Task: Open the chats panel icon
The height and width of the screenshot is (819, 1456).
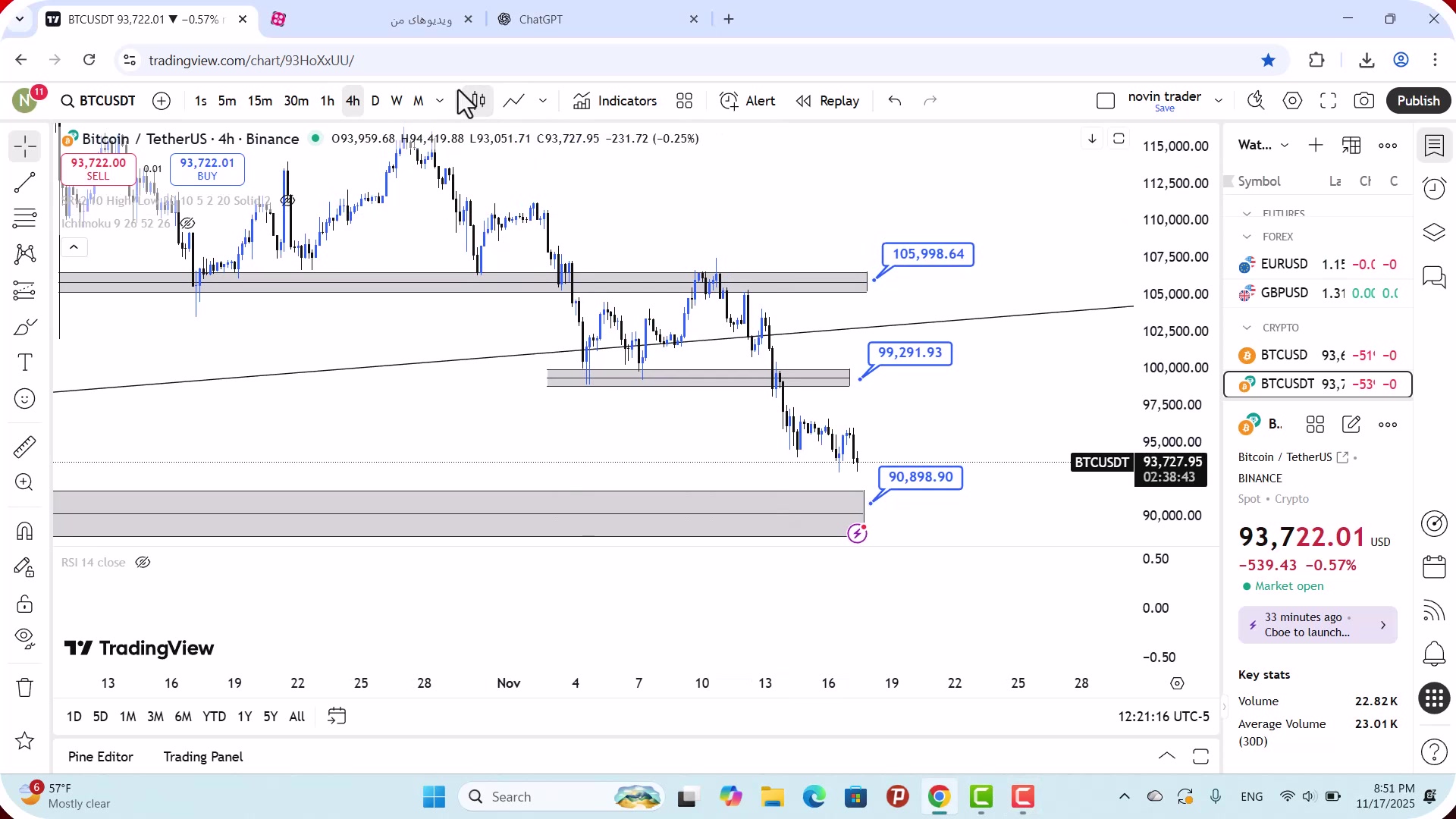Action: click(x=1434, y=277)
